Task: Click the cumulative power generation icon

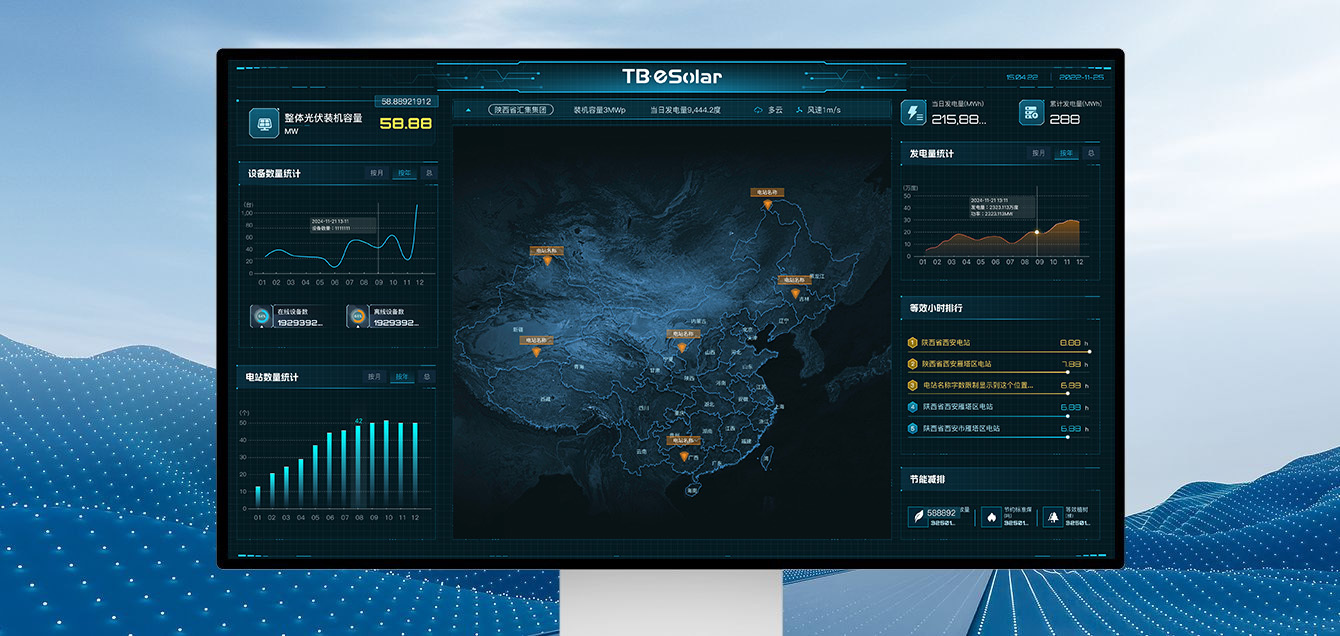Action: [1031, 113]
